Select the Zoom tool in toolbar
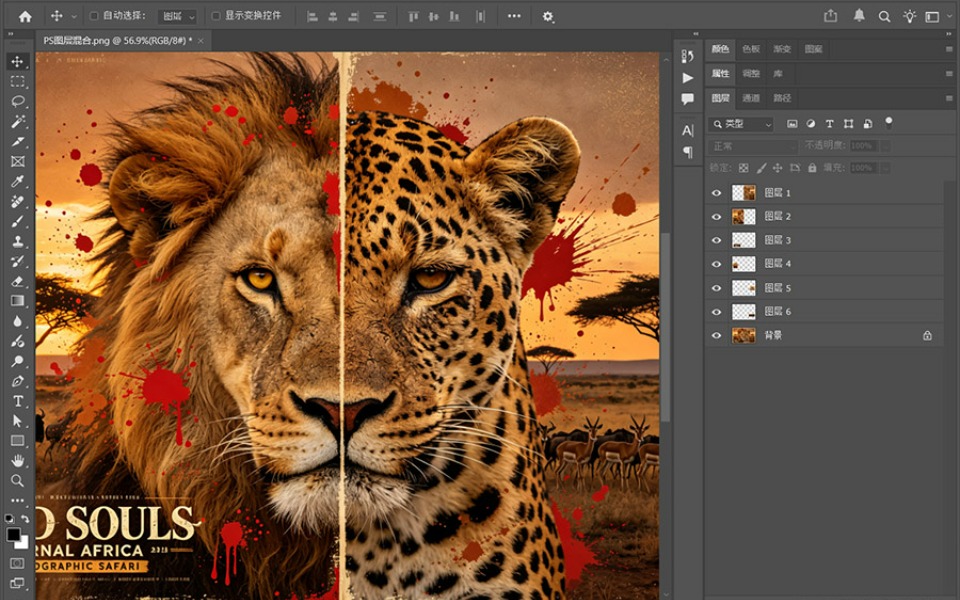960x600 pixels. point(18,481)
